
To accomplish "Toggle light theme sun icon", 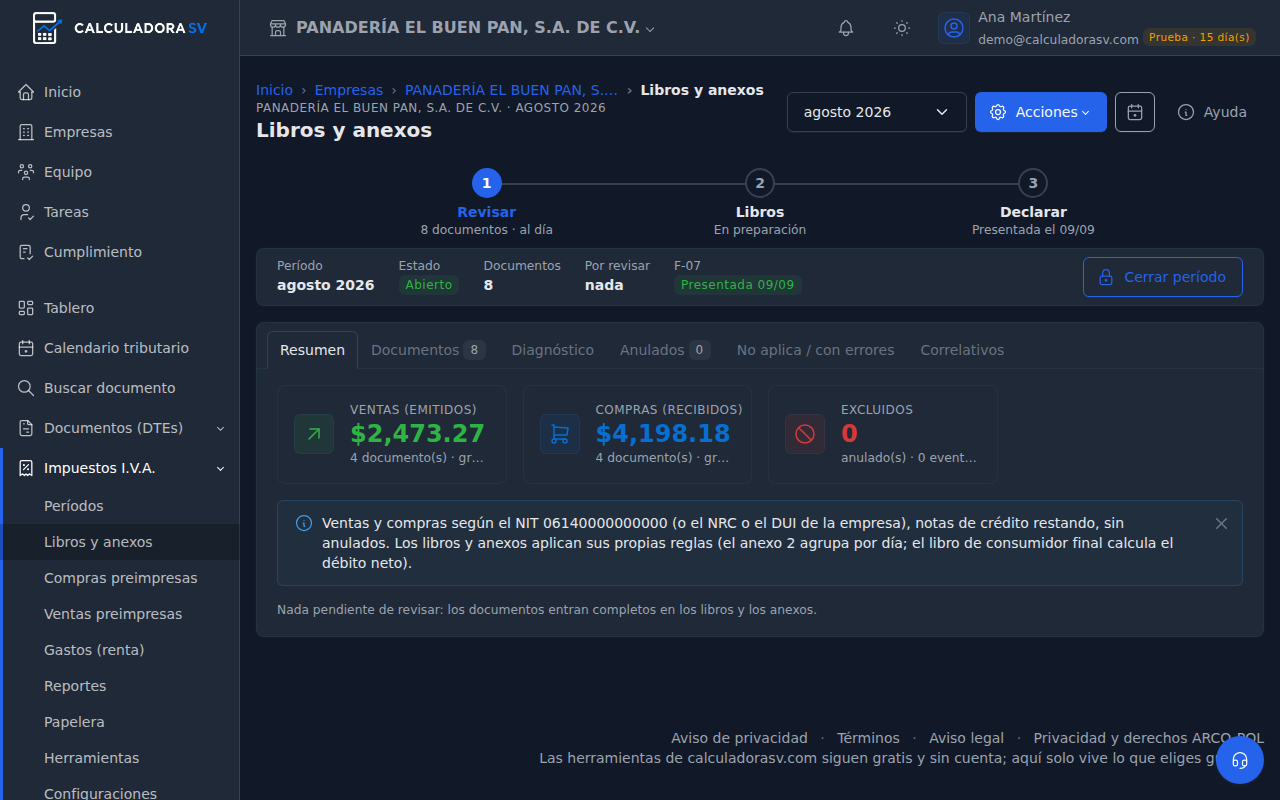I will click(x=902, y=28).
